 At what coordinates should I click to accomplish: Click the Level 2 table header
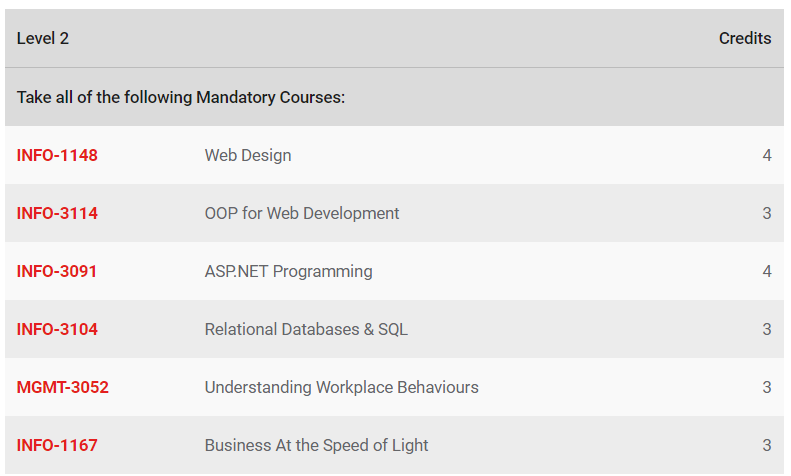coord(43,38)
